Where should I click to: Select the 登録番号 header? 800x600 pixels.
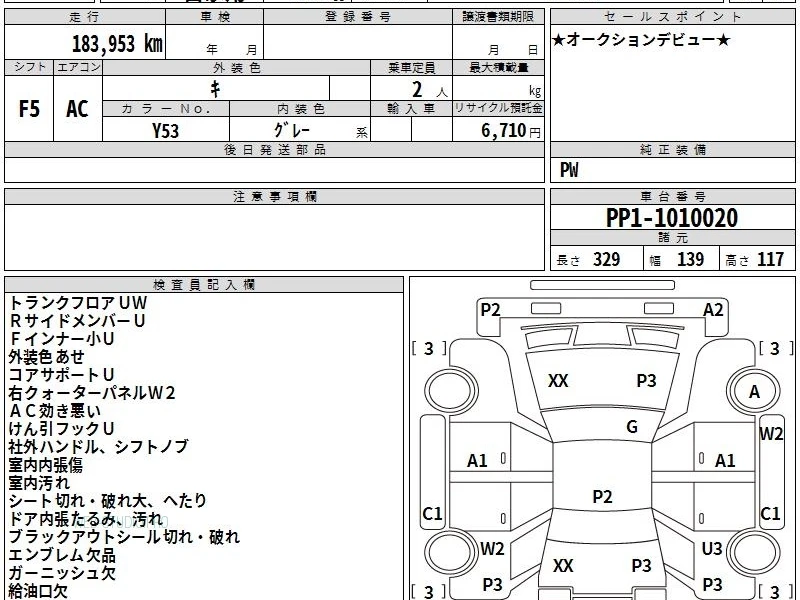[x=358, y=17]
